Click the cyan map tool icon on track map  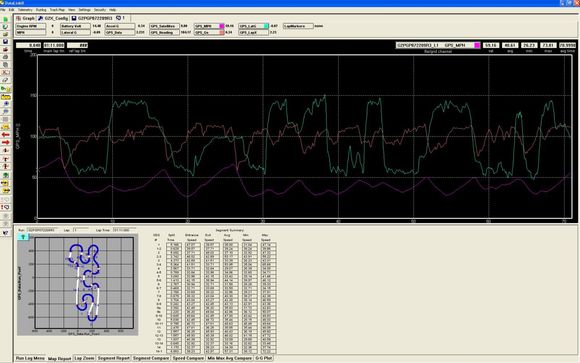pyautogui.click(x=23, y=237)
